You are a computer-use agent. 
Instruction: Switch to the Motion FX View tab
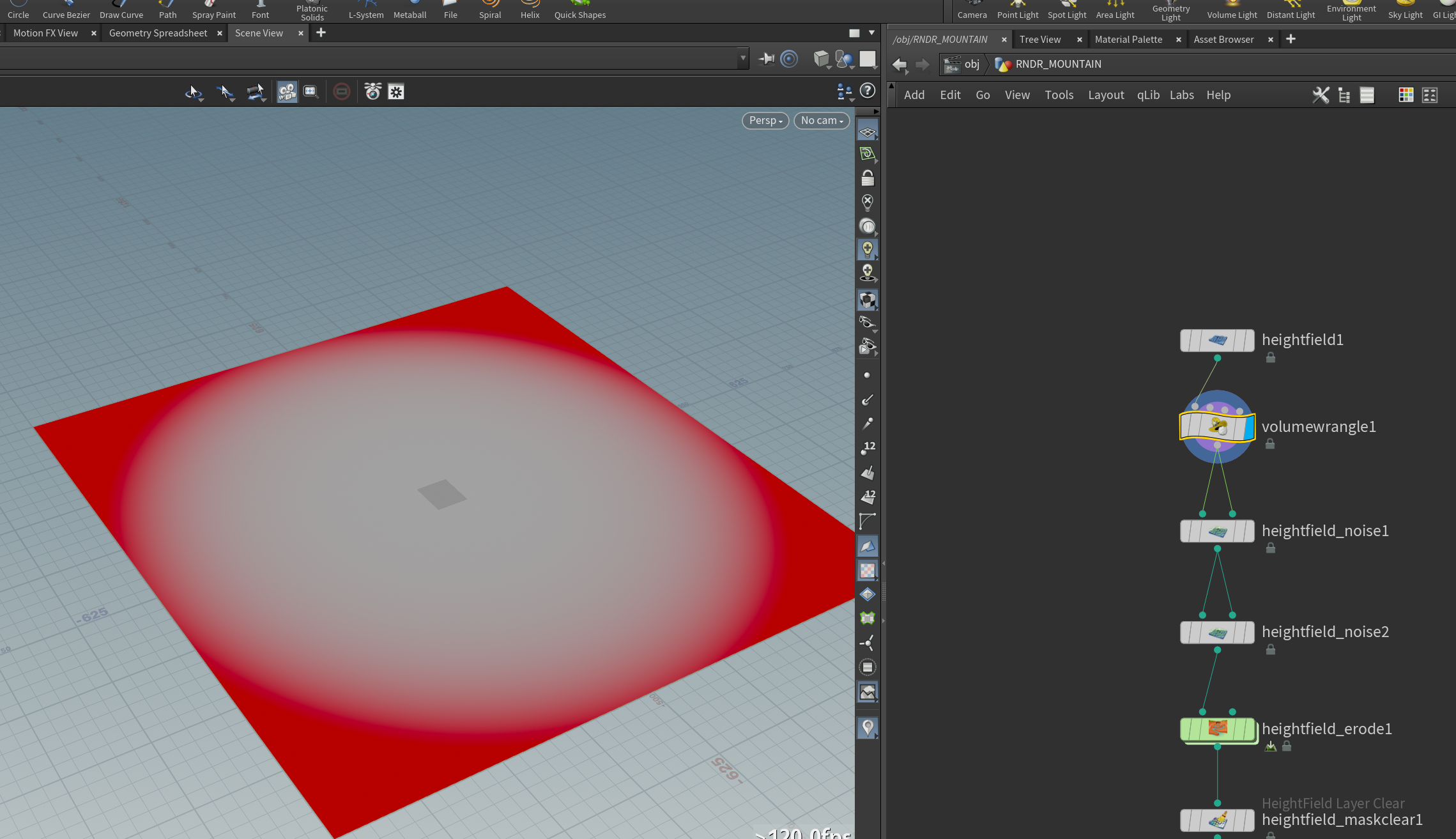pos(45,33)
